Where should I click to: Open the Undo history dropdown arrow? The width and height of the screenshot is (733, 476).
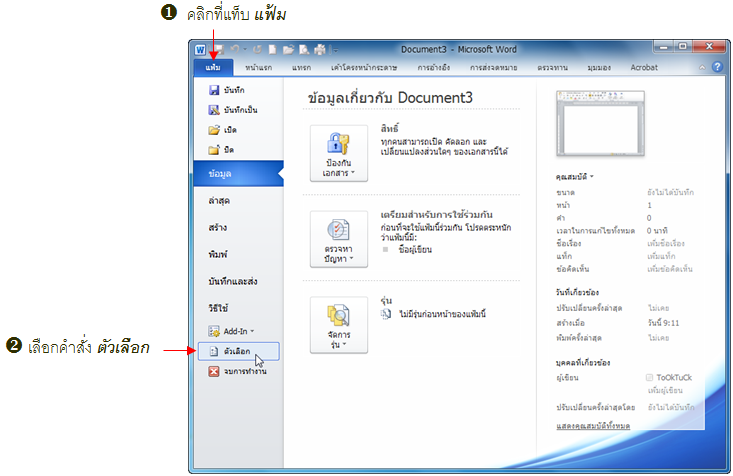[244, 49]
